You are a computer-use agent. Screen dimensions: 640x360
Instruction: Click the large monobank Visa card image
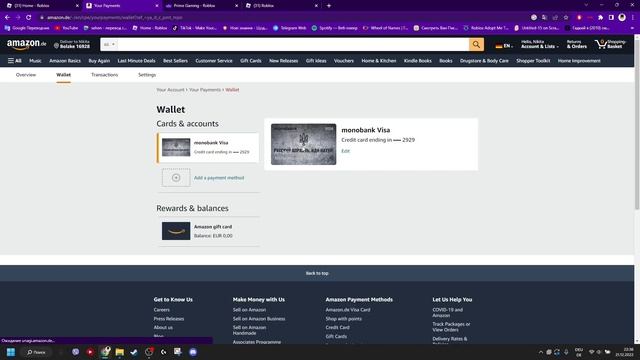point(303,144)
